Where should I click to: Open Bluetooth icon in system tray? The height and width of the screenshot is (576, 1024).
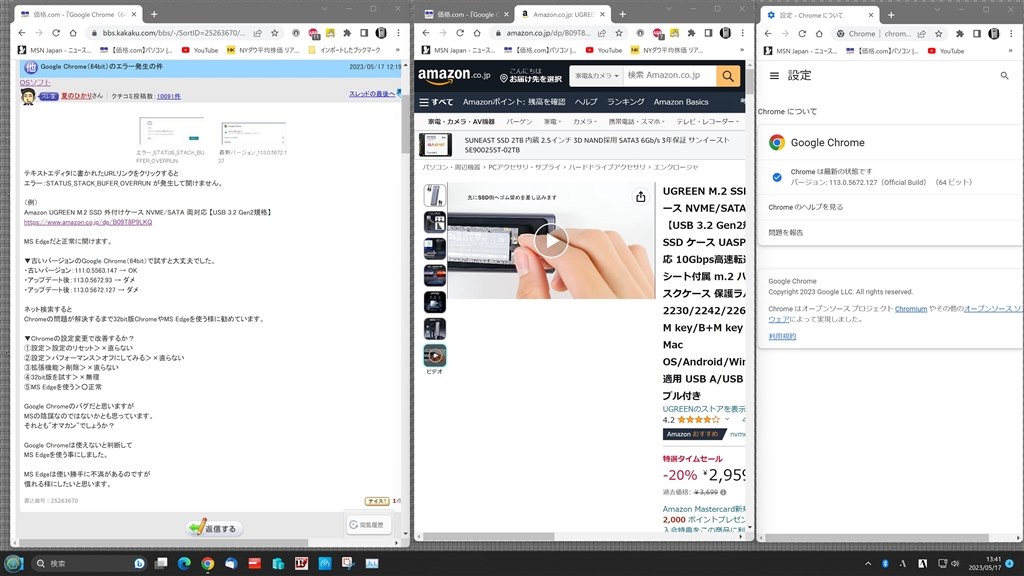(x=886, y=563)
